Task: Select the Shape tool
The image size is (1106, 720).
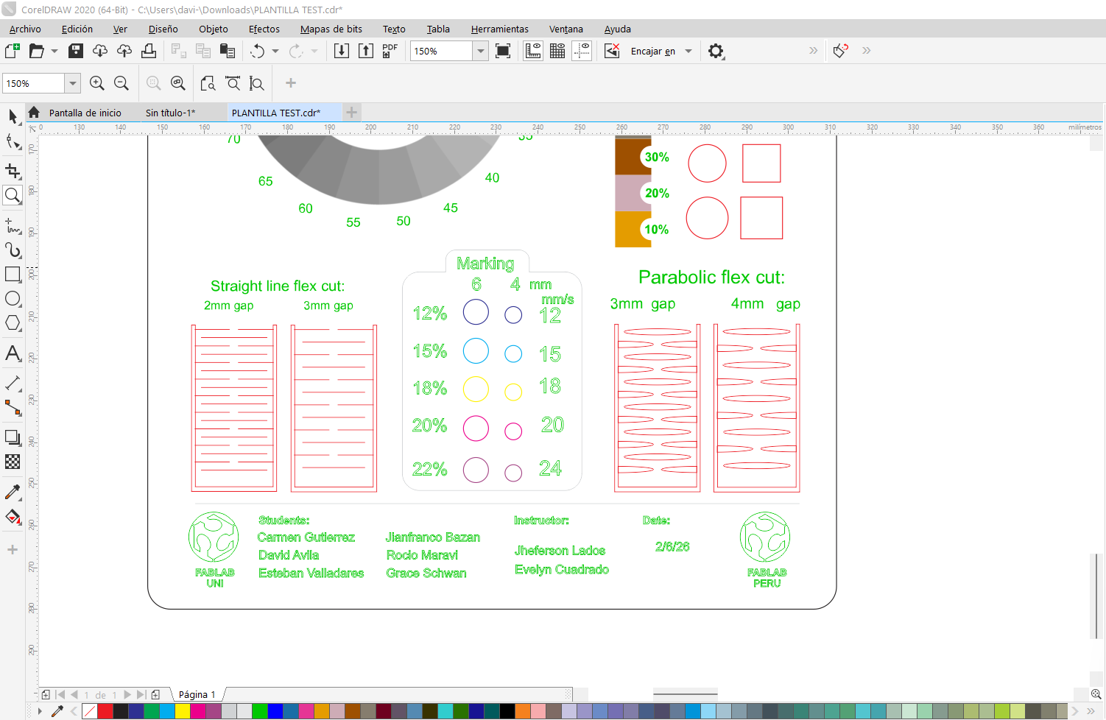Action: pyautogui.click(x=13, y=142)
